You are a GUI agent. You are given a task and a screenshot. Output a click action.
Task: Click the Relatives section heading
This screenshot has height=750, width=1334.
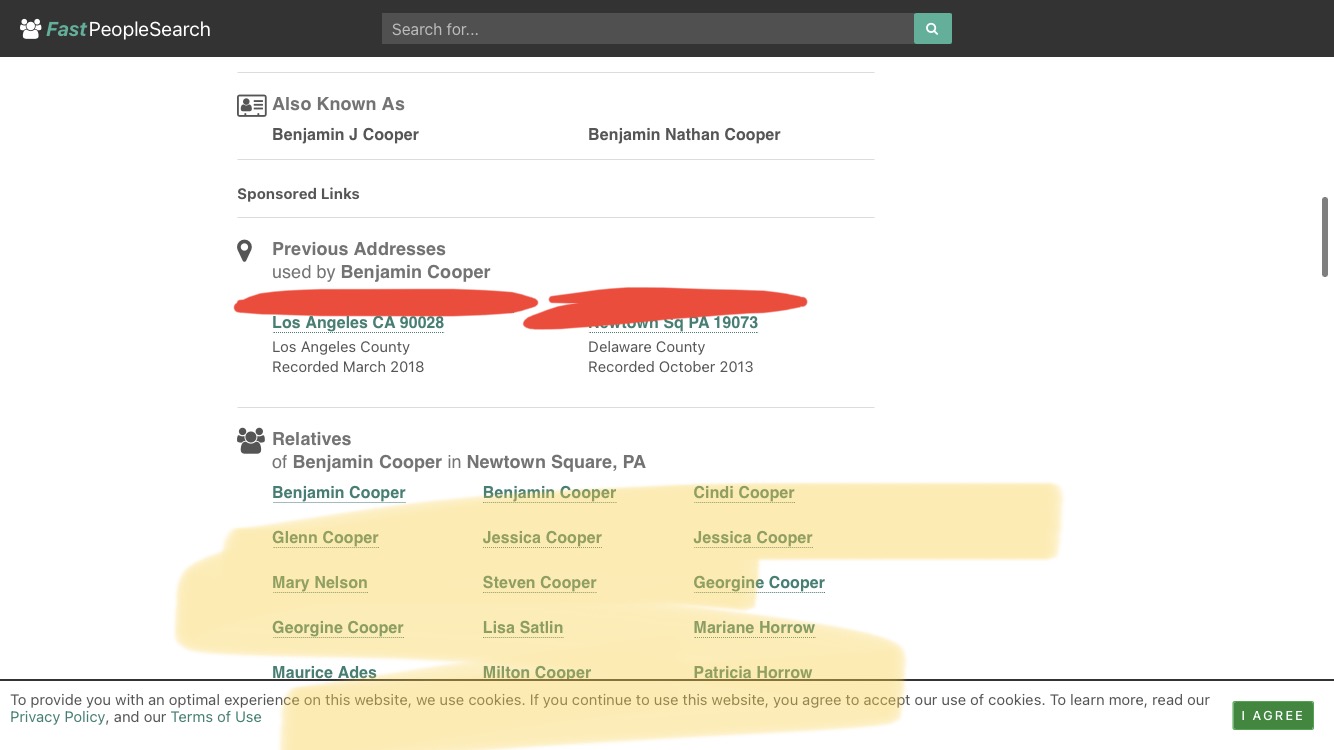click(x=312, y=439)
